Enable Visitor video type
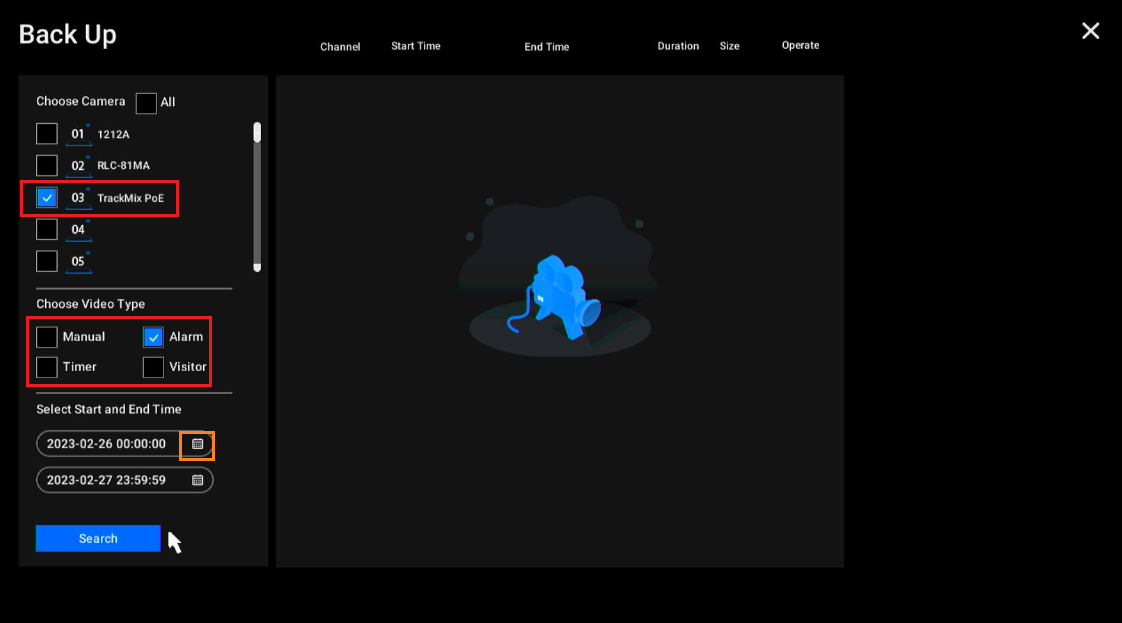Screen dimensions: 1122x623 [153, 367]
